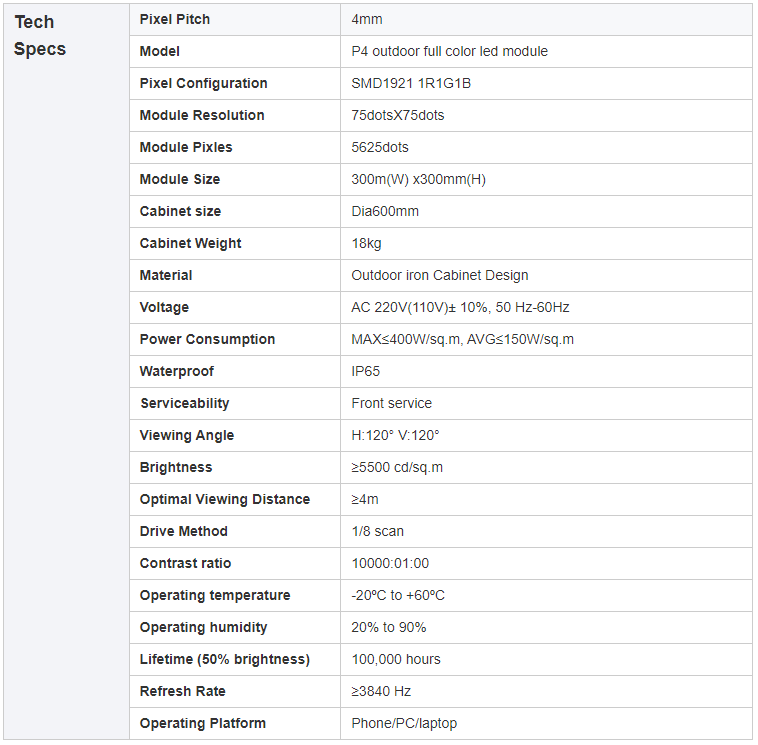Select the 5625dots value
Screen dimensions: 758x745
(x=380, y=147)
